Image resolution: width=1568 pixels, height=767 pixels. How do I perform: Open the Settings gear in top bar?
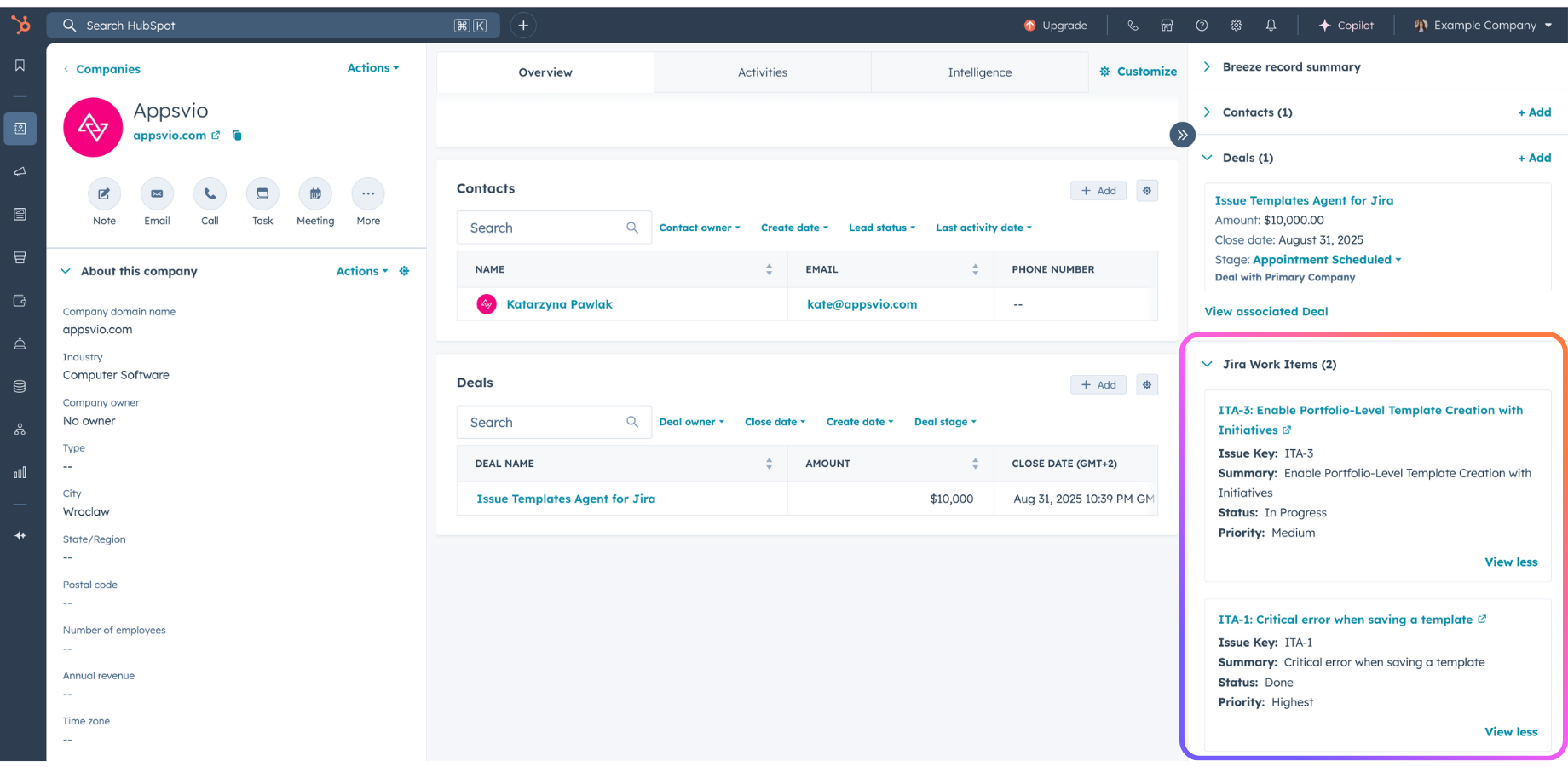(1236, 26)
